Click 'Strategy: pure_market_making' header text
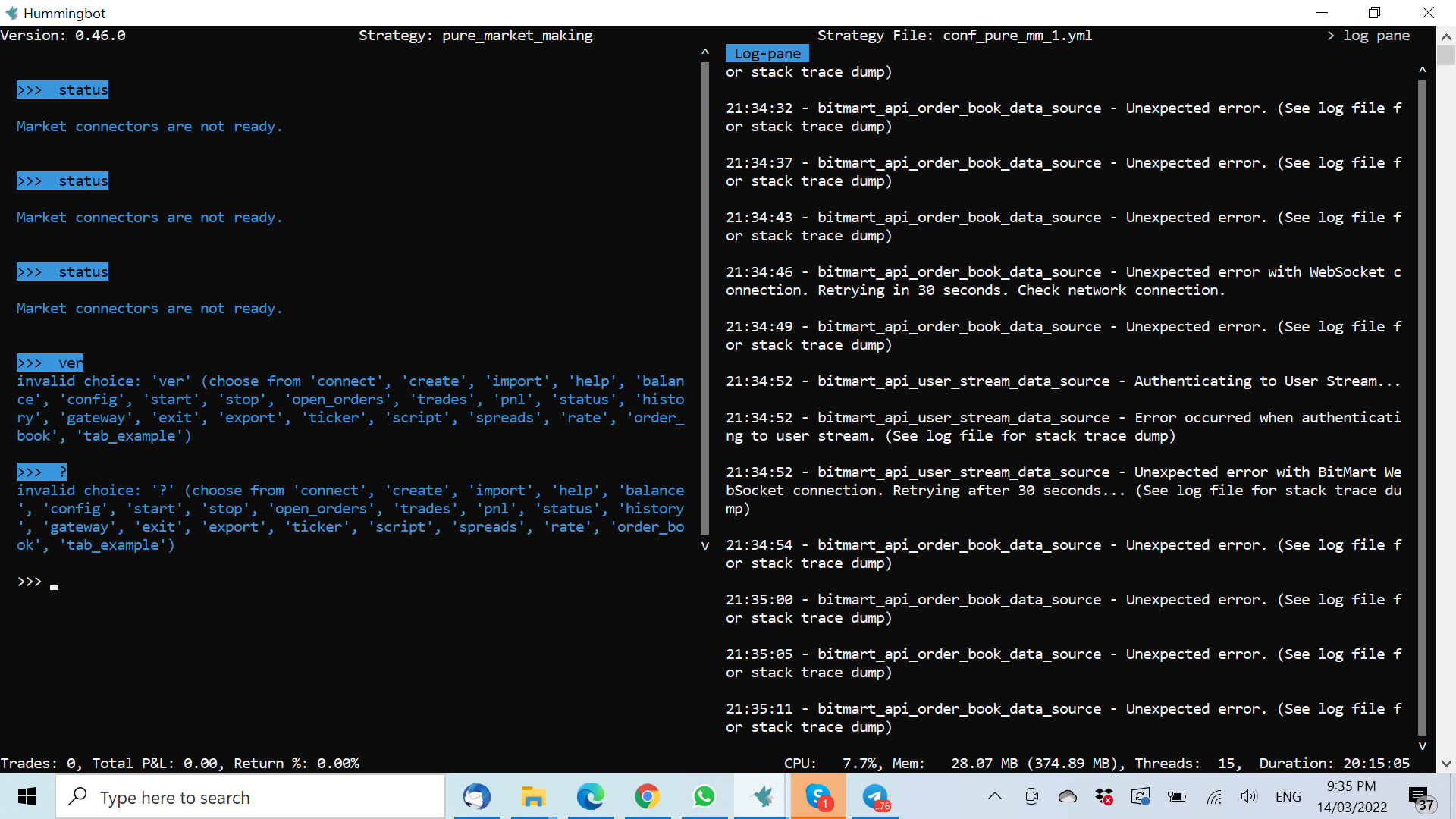Image resolution: width=1456 pixels, height=819 pixels. (x=475, y=36)
